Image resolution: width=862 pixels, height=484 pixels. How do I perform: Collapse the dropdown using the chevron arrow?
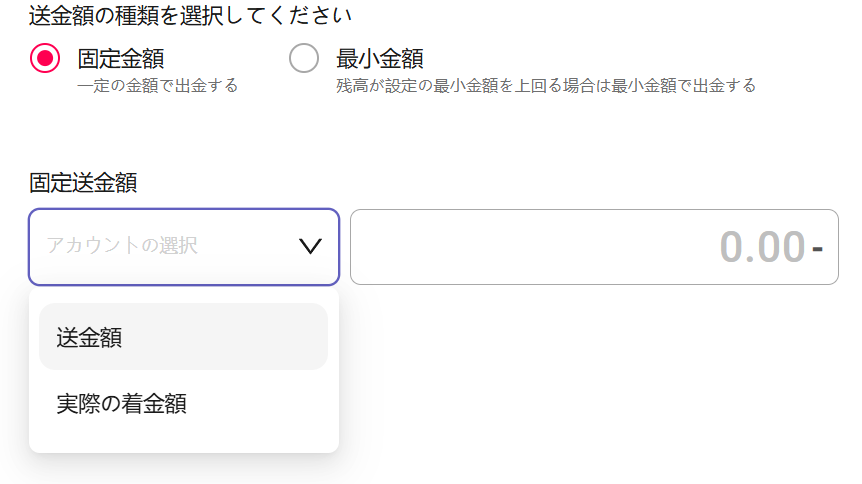click(x=310, y=246)
